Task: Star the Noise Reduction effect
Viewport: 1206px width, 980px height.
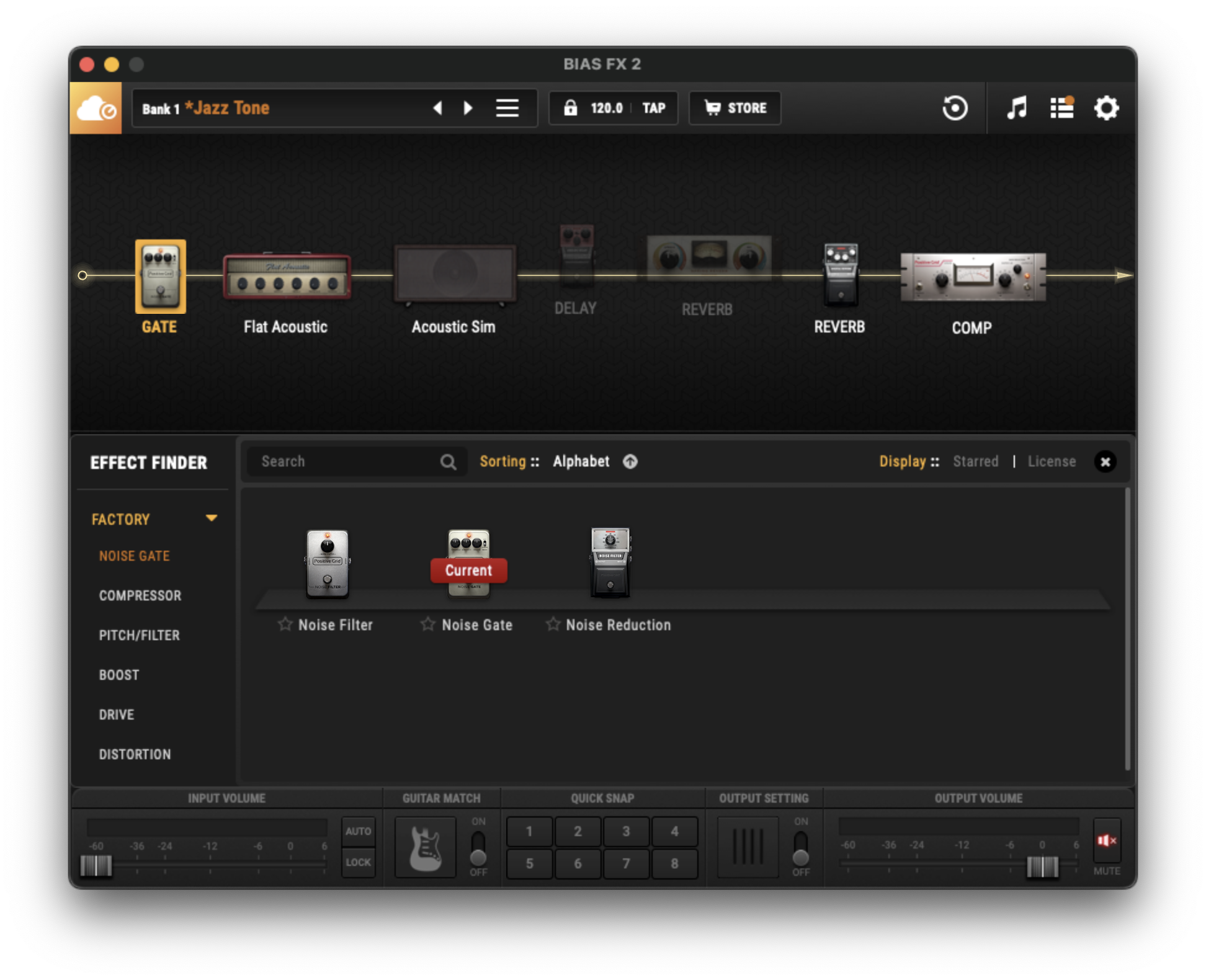Action: tap(553, 624)
